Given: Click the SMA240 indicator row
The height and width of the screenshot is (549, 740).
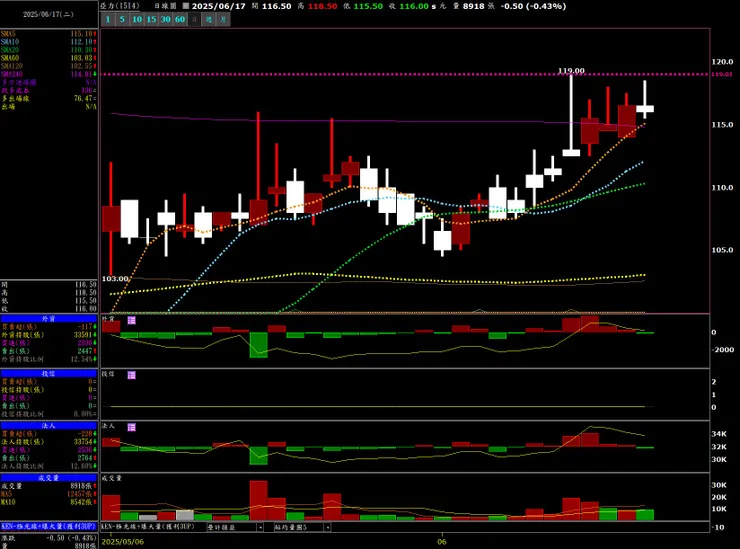Looking at the screenshot, I should [x=49, y=74].
